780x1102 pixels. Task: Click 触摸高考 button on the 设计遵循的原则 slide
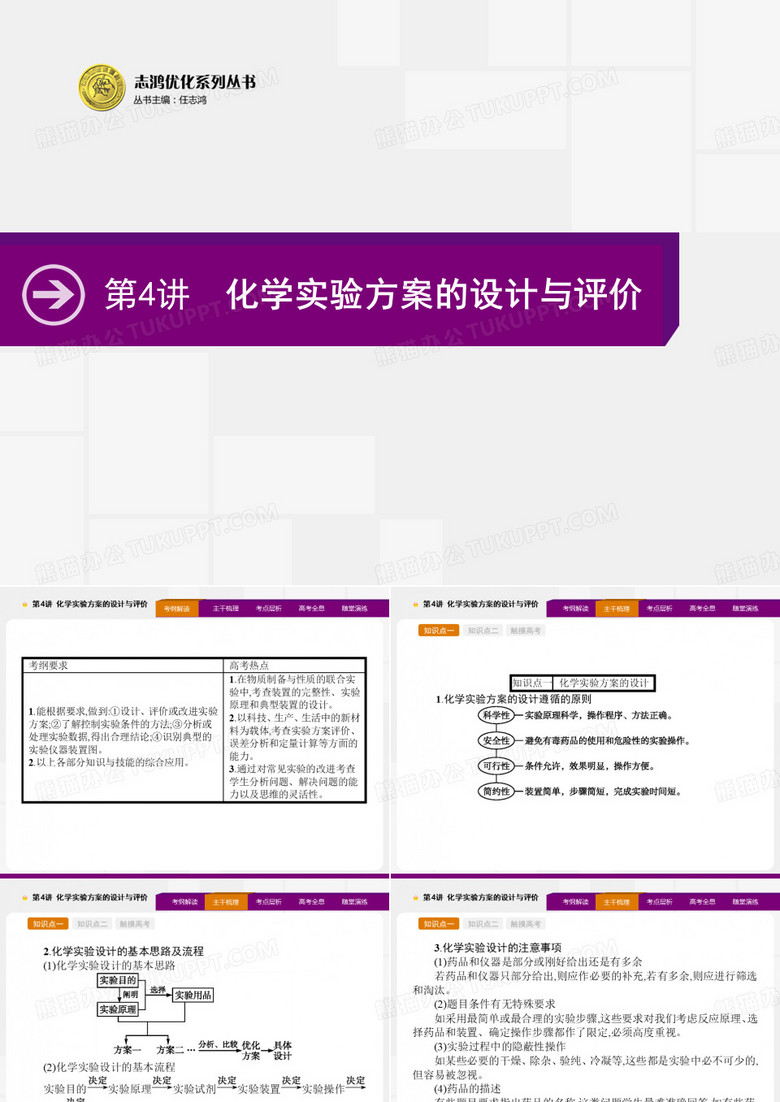click(526, 630)
